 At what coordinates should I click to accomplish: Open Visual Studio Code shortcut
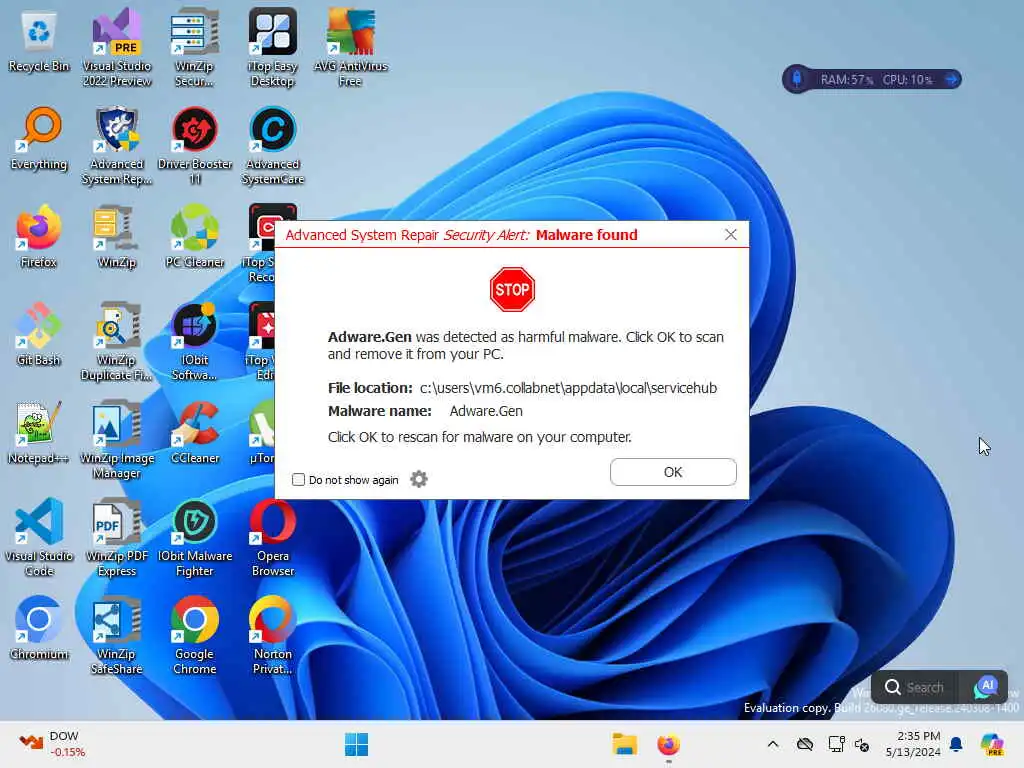39,537
